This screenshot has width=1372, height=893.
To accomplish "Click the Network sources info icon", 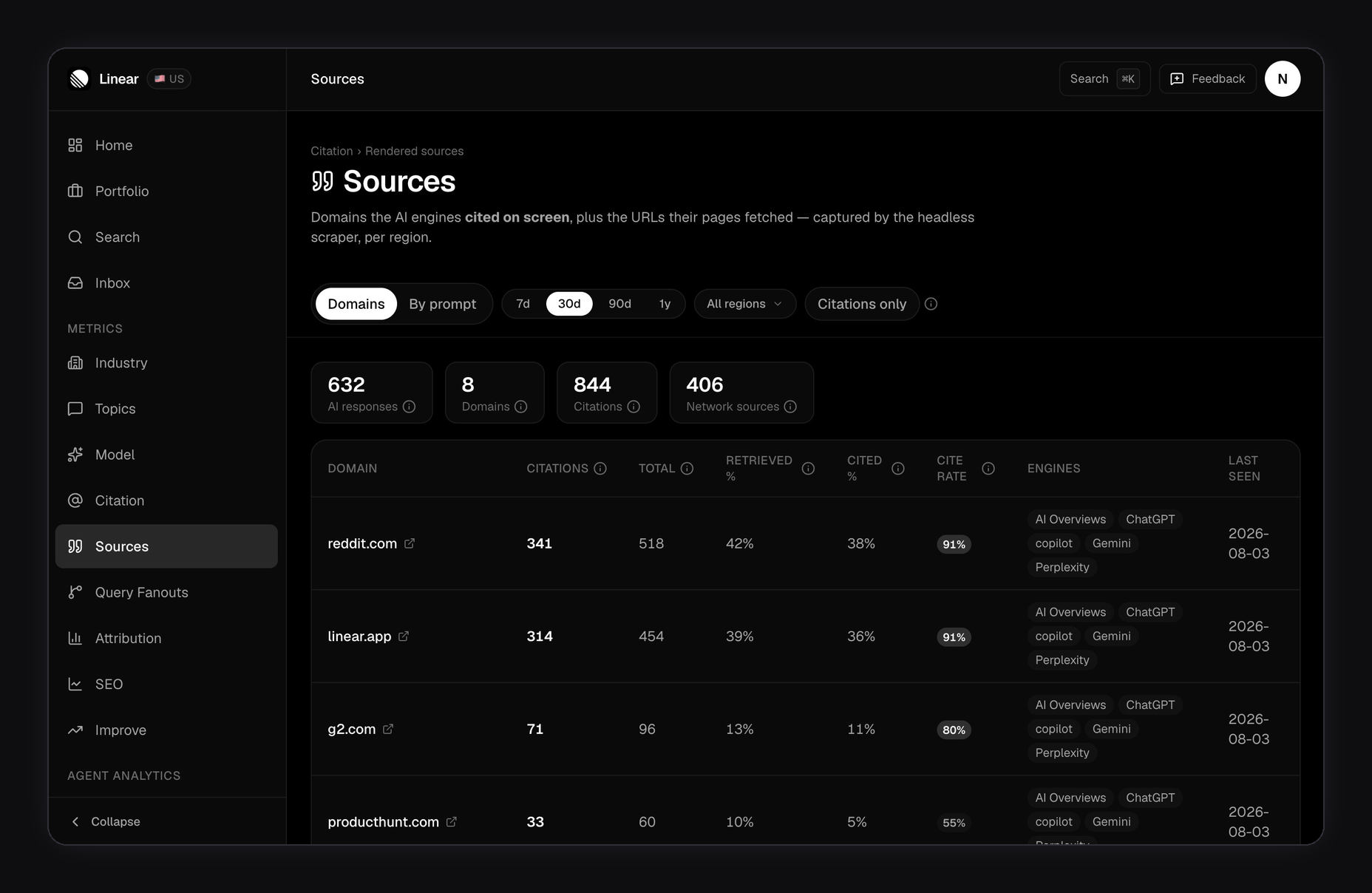I will pos(790,407).
